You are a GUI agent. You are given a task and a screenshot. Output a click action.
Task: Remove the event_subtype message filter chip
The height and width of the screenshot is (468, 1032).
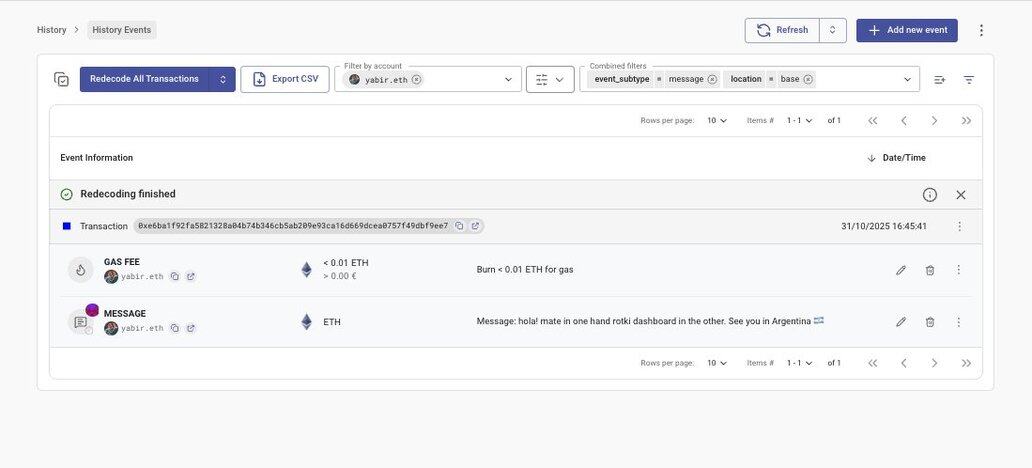(x=712, y=79)
